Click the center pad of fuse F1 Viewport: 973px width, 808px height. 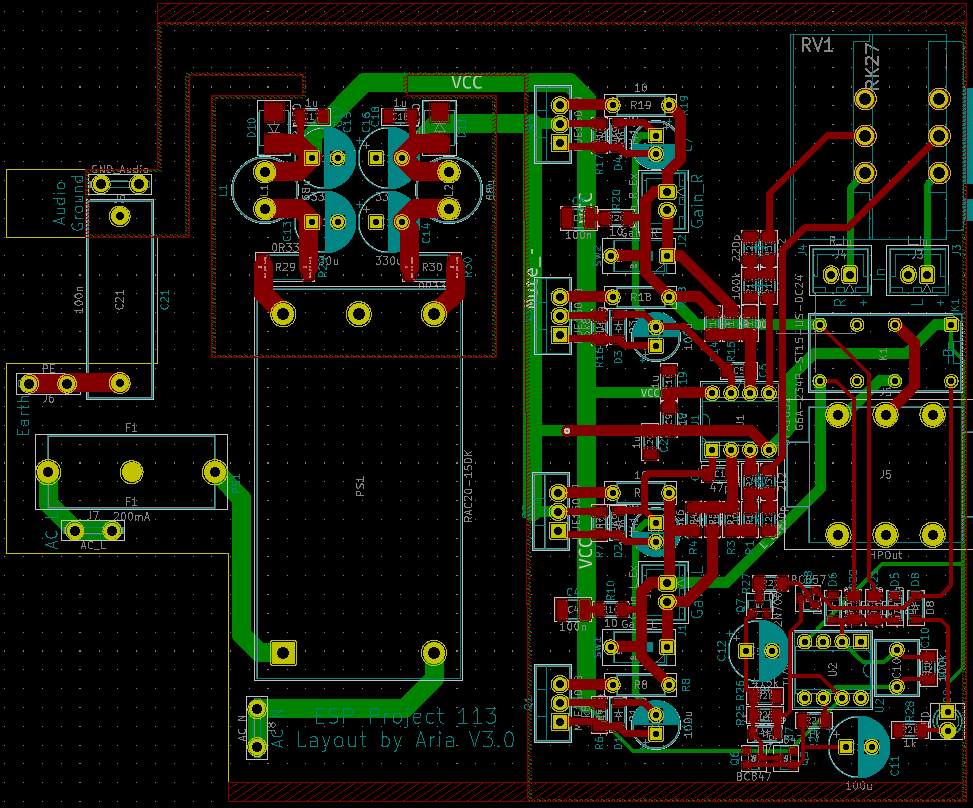[x=132, y=472]
